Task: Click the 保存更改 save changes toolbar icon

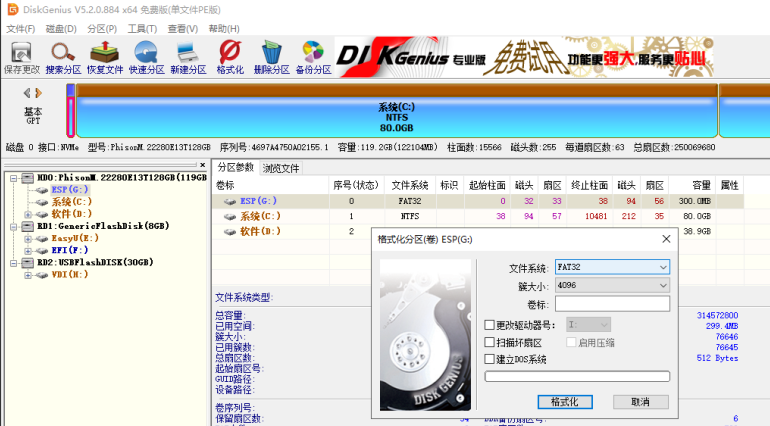Action: (22, 56)
